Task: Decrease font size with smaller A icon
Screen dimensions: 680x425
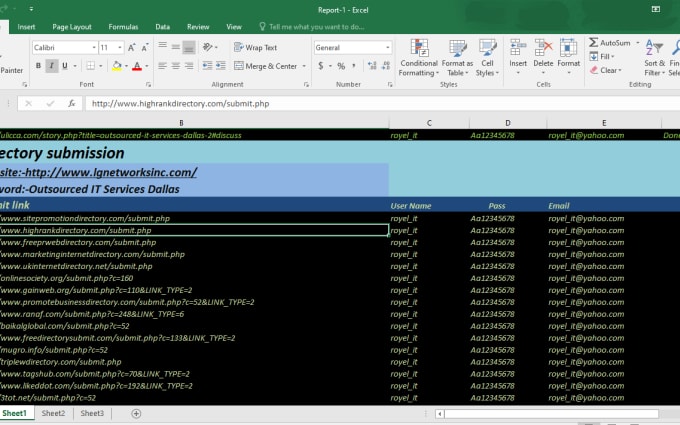Action: click(x=145, y=48)
